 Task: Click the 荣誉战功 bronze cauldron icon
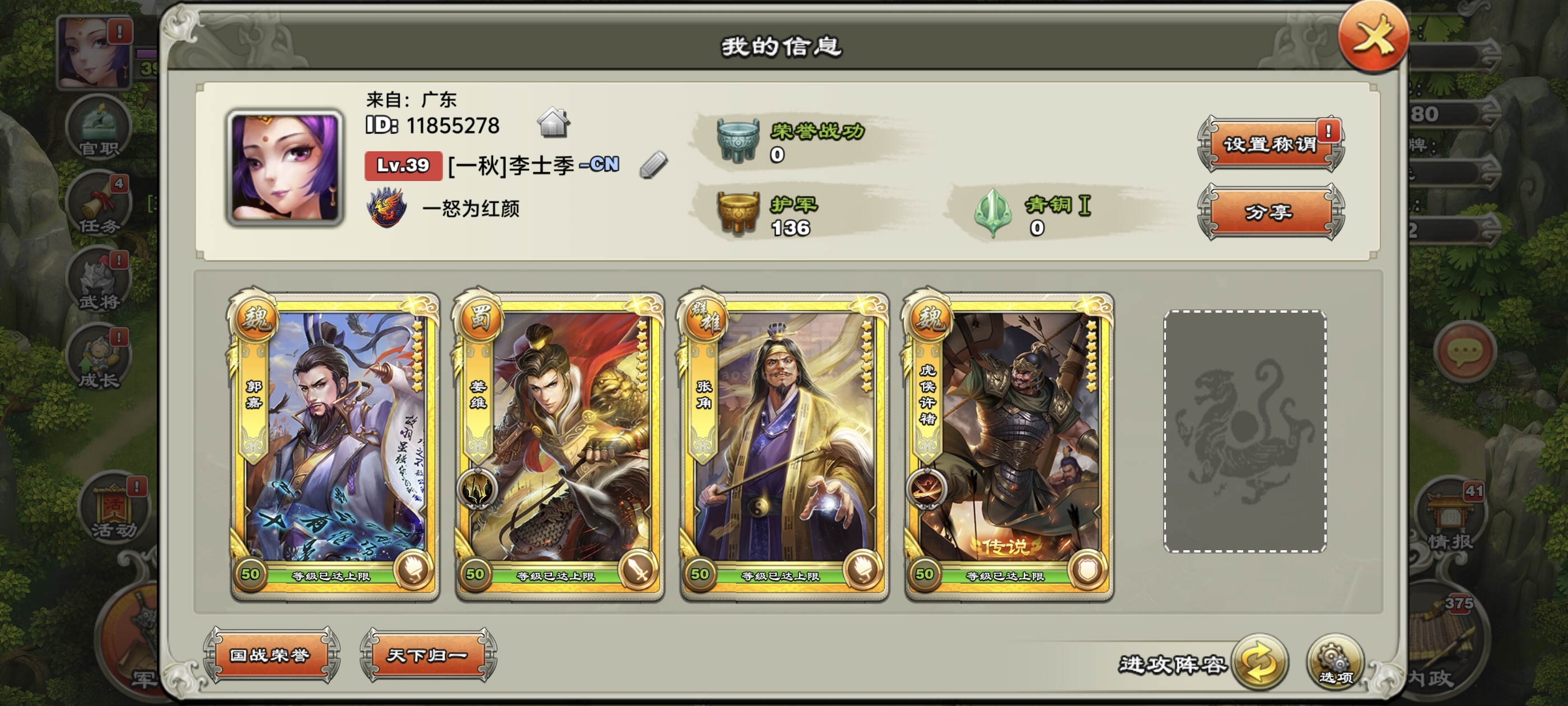click(738, 140)
